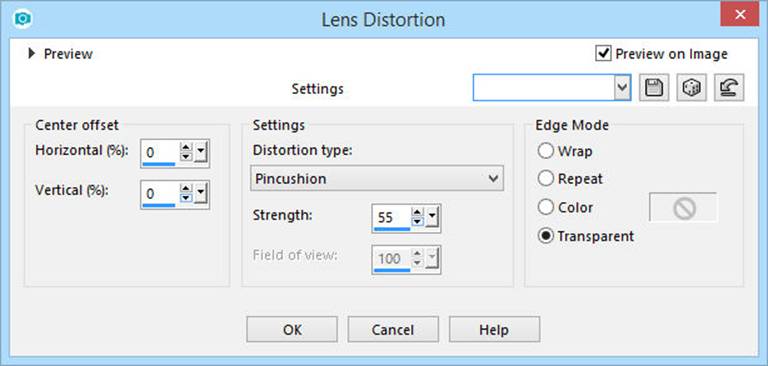Click the edge color swatch box
Viewport: 768px width, 366px height.
[x=683, y=207]
